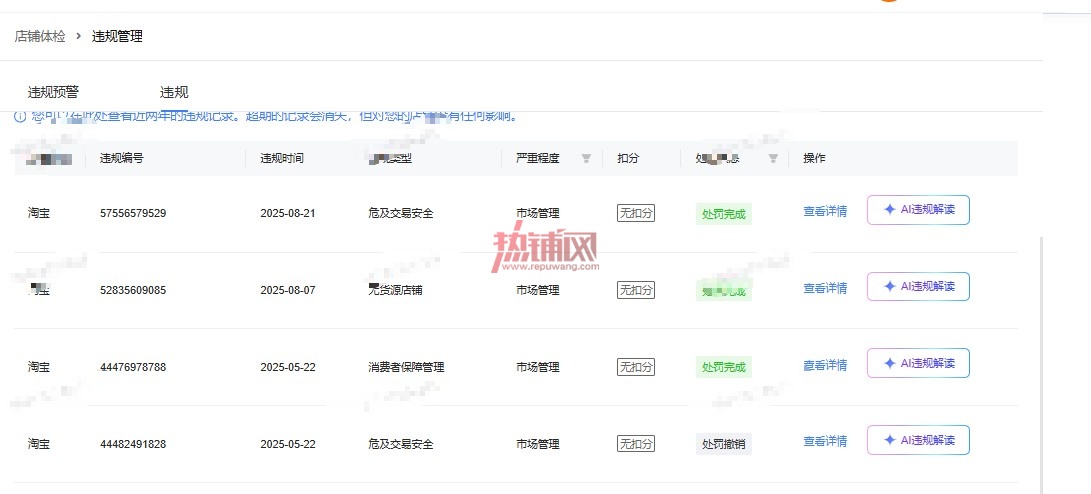Viewport: 1091px width, 494px height.
Task: Click the vertical scrollbar on the right edge
Action: 1041,365
